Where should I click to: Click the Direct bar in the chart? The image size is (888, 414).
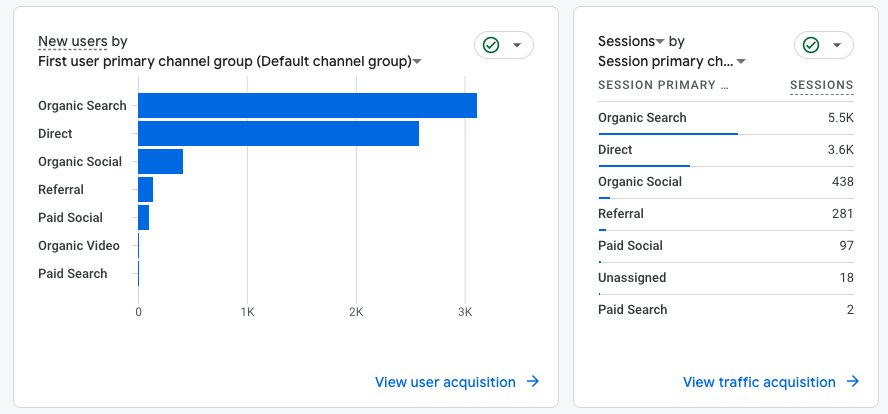click(x=278, y=133)
